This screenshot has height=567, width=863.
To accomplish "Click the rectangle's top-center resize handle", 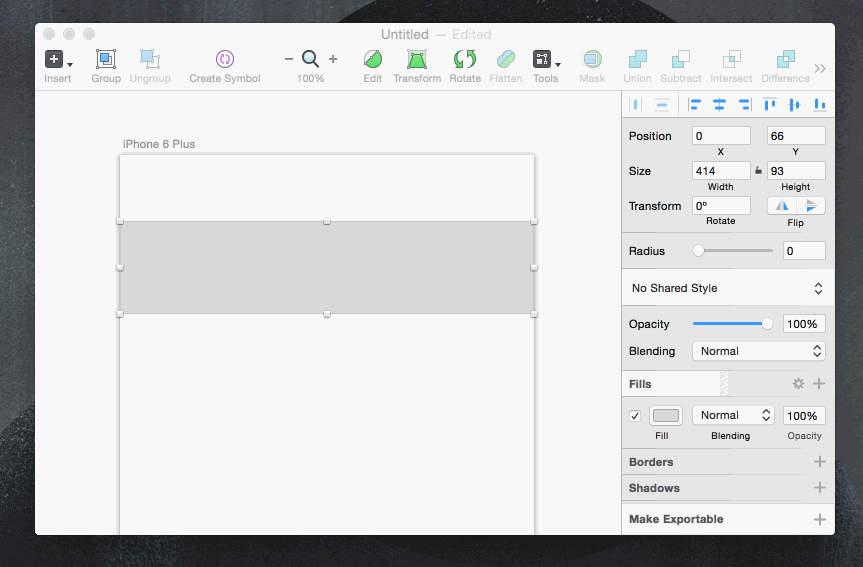I will (x=327, y=221).
